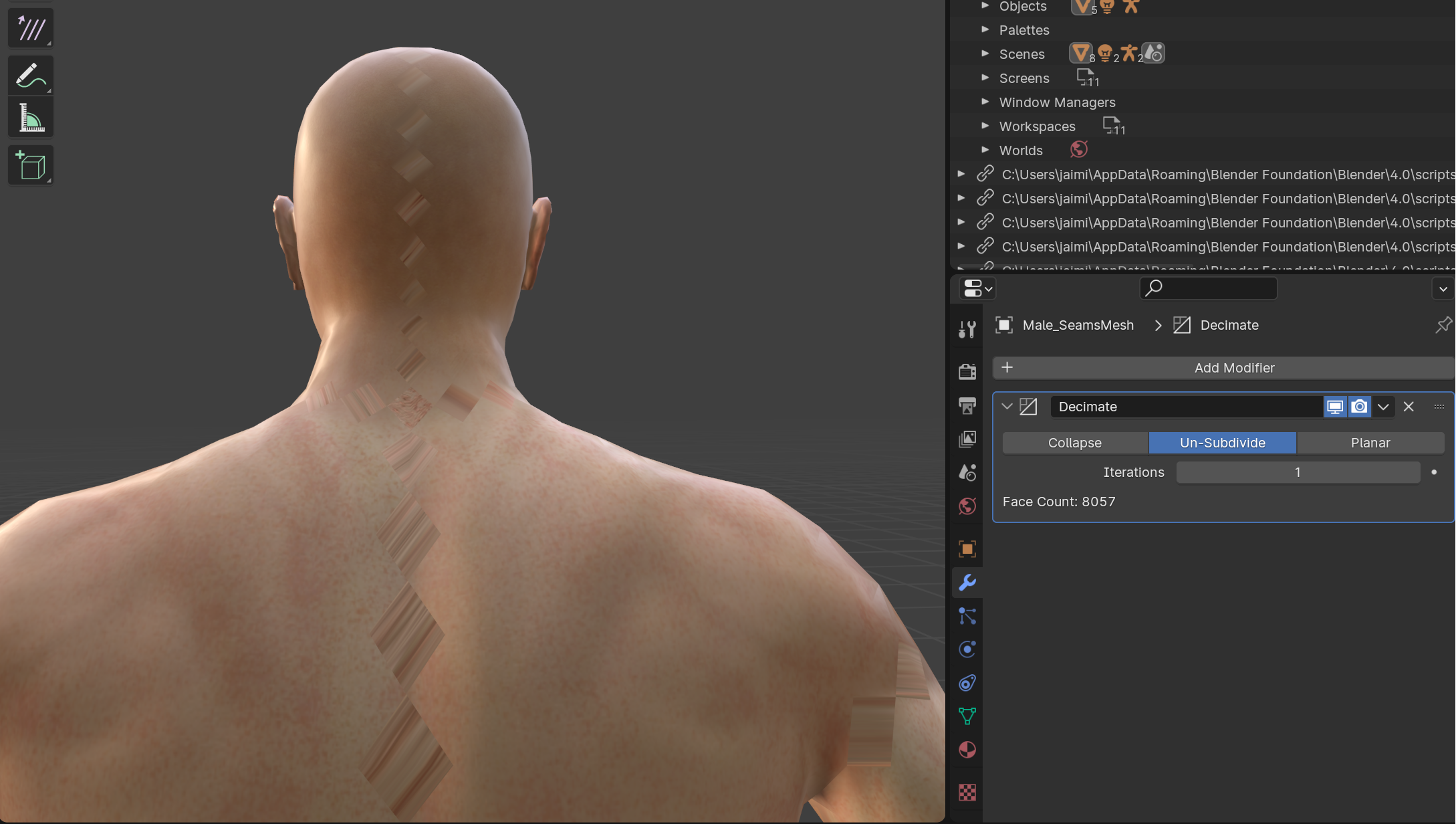
Task: Select the Measure tool
Action: [31, 118]
